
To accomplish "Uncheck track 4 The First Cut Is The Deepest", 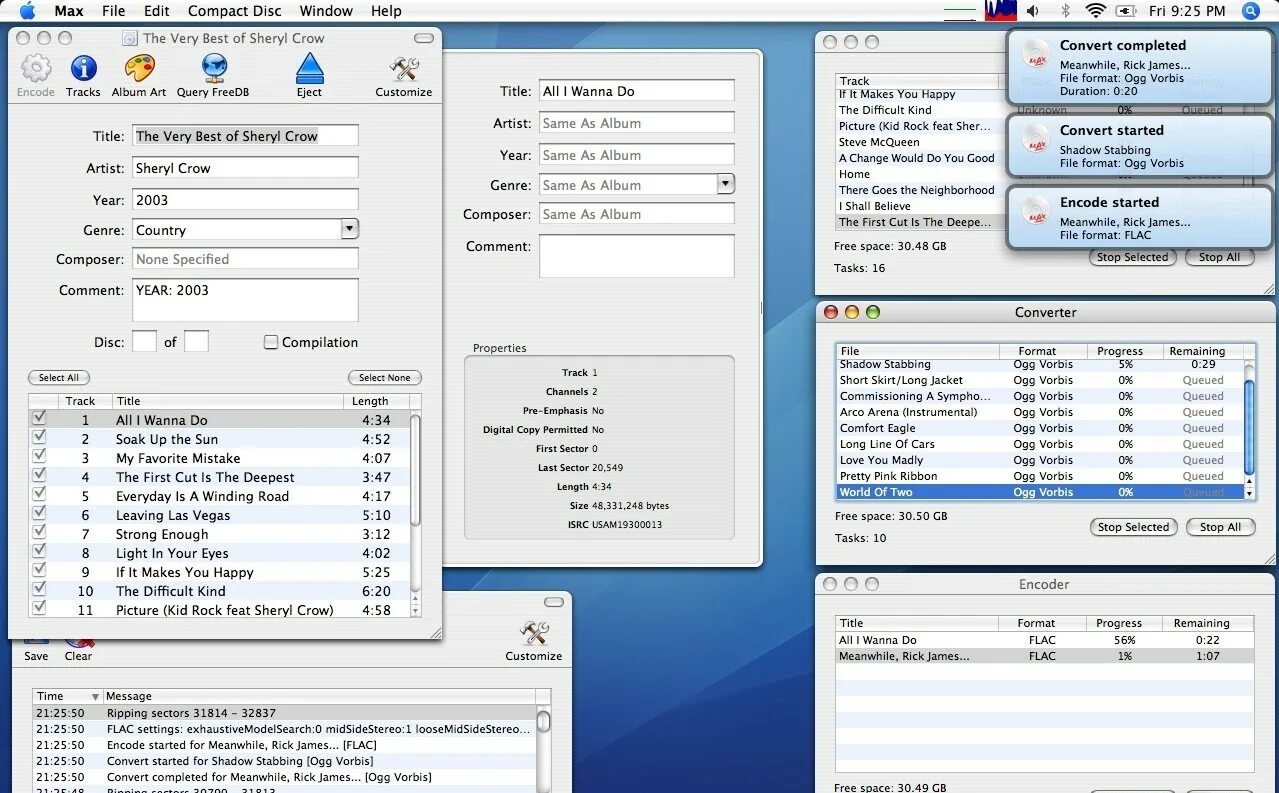I will (39, 476).
